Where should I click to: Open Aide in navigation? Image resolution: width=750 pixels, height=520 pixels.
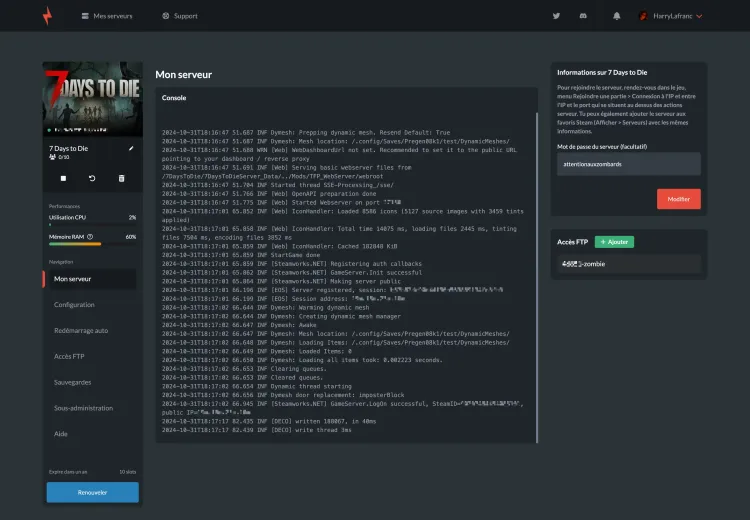tap(61, 434)
